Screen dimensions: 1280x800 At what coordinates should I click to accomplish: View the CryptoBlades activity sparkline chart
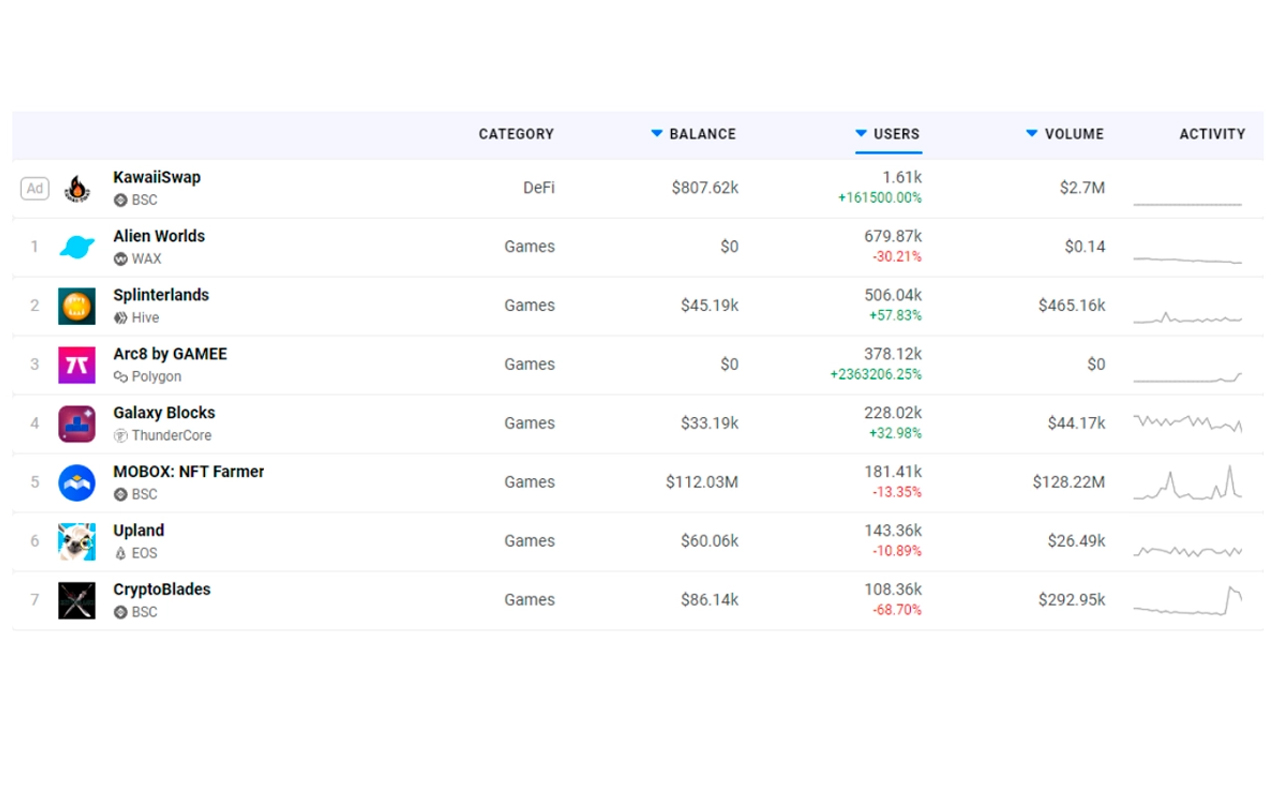click(x=1187, y=600)
